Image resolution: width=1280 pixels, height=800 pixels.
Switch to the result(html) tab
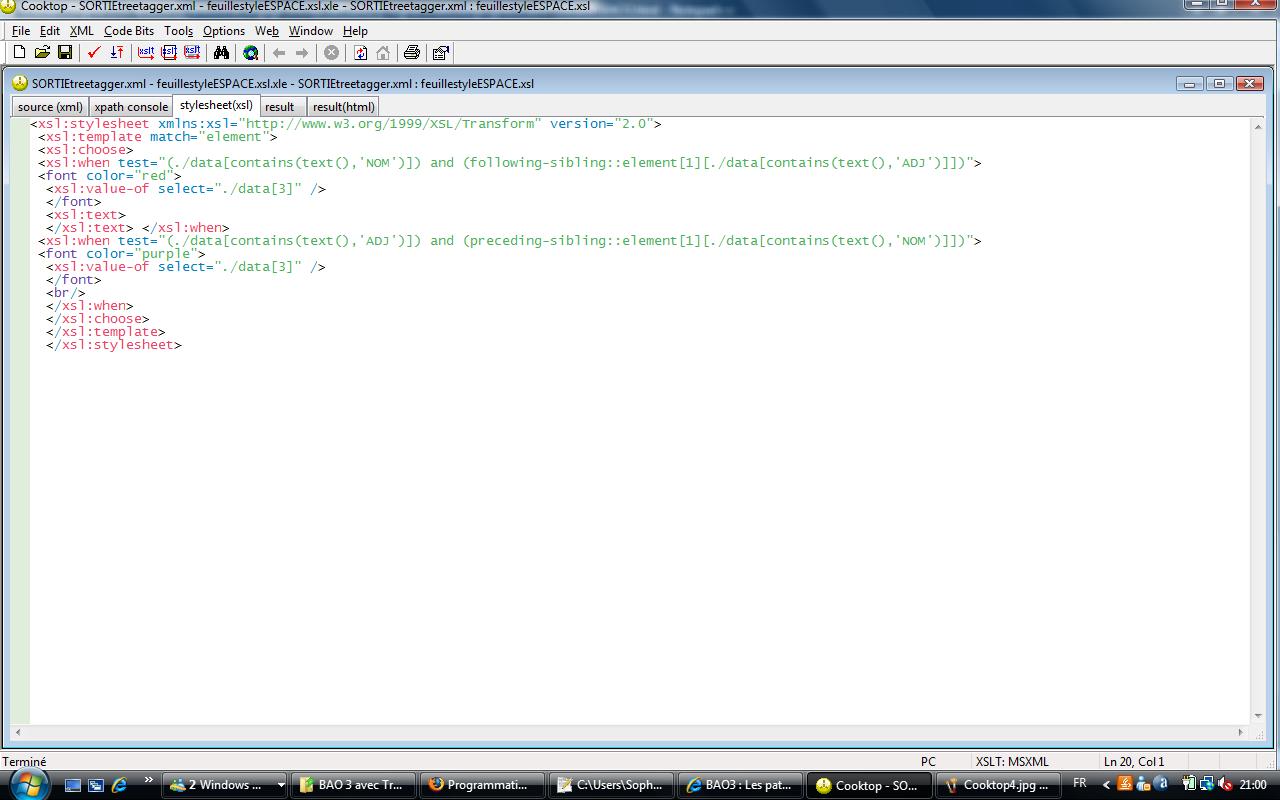point(344,107)
